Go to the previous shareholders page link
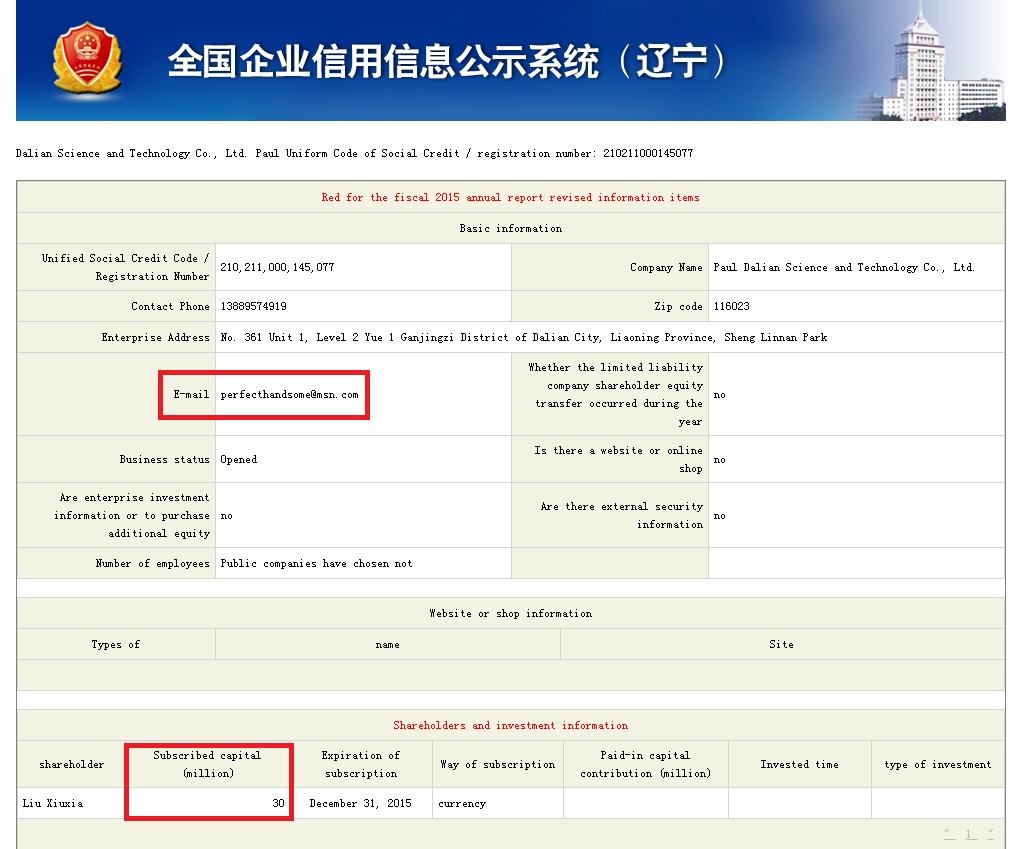The image size is (1019, 849). coord(949,834)
